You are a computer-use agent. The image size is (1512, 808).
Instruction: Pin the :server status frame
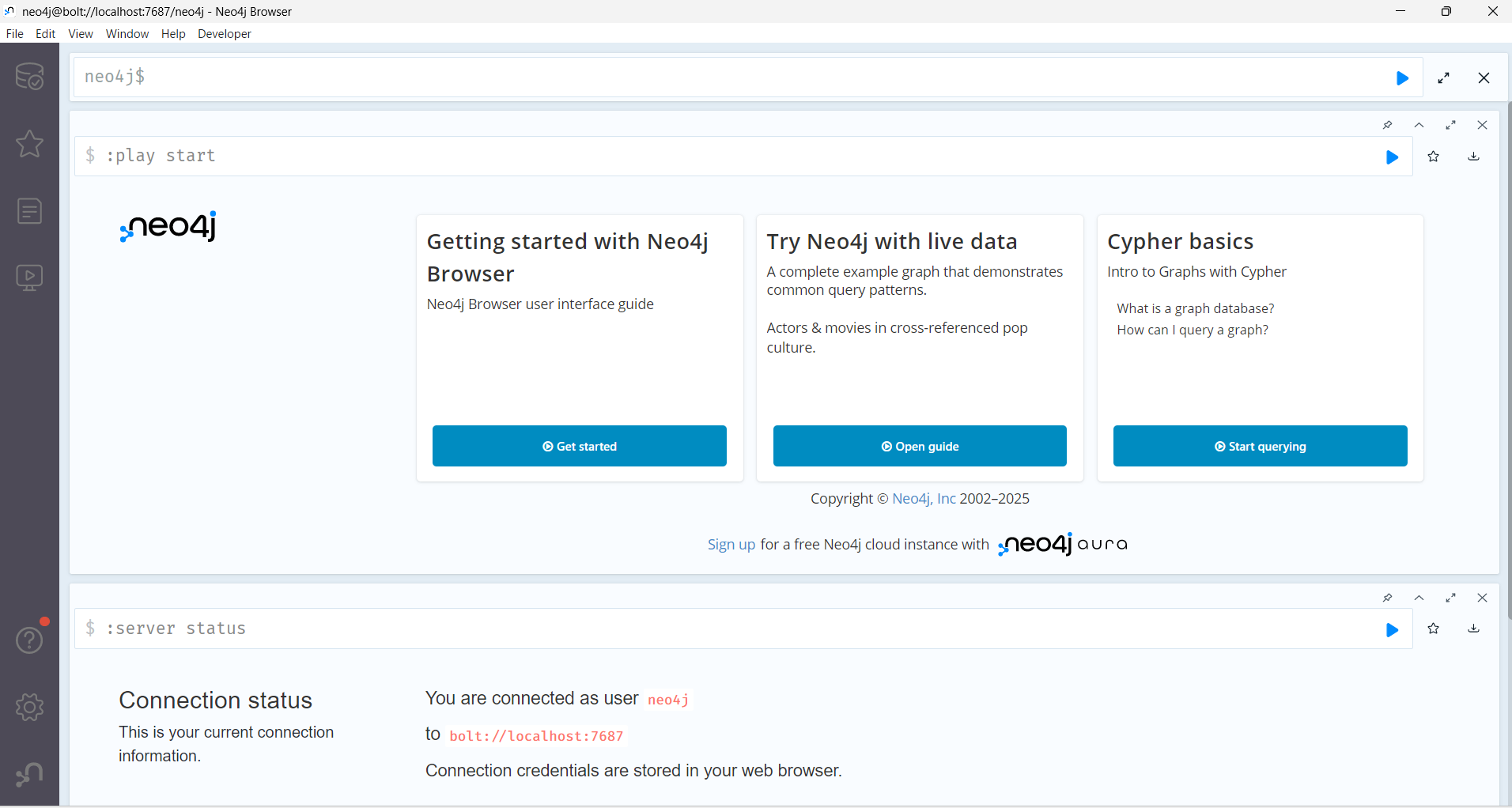tap(1387, 598)
